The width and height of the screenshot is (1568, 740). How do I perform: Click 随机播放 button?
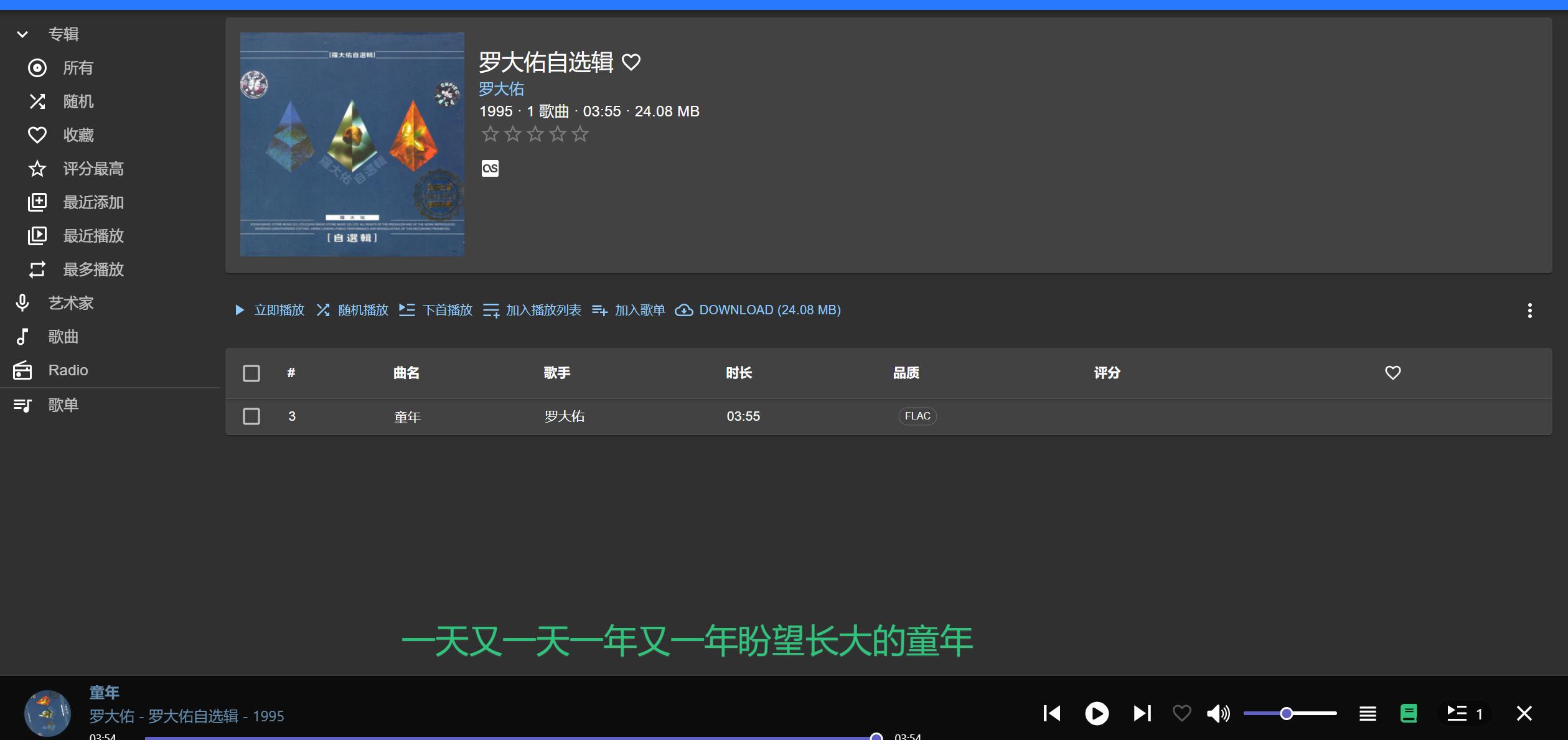pos(352,310)
